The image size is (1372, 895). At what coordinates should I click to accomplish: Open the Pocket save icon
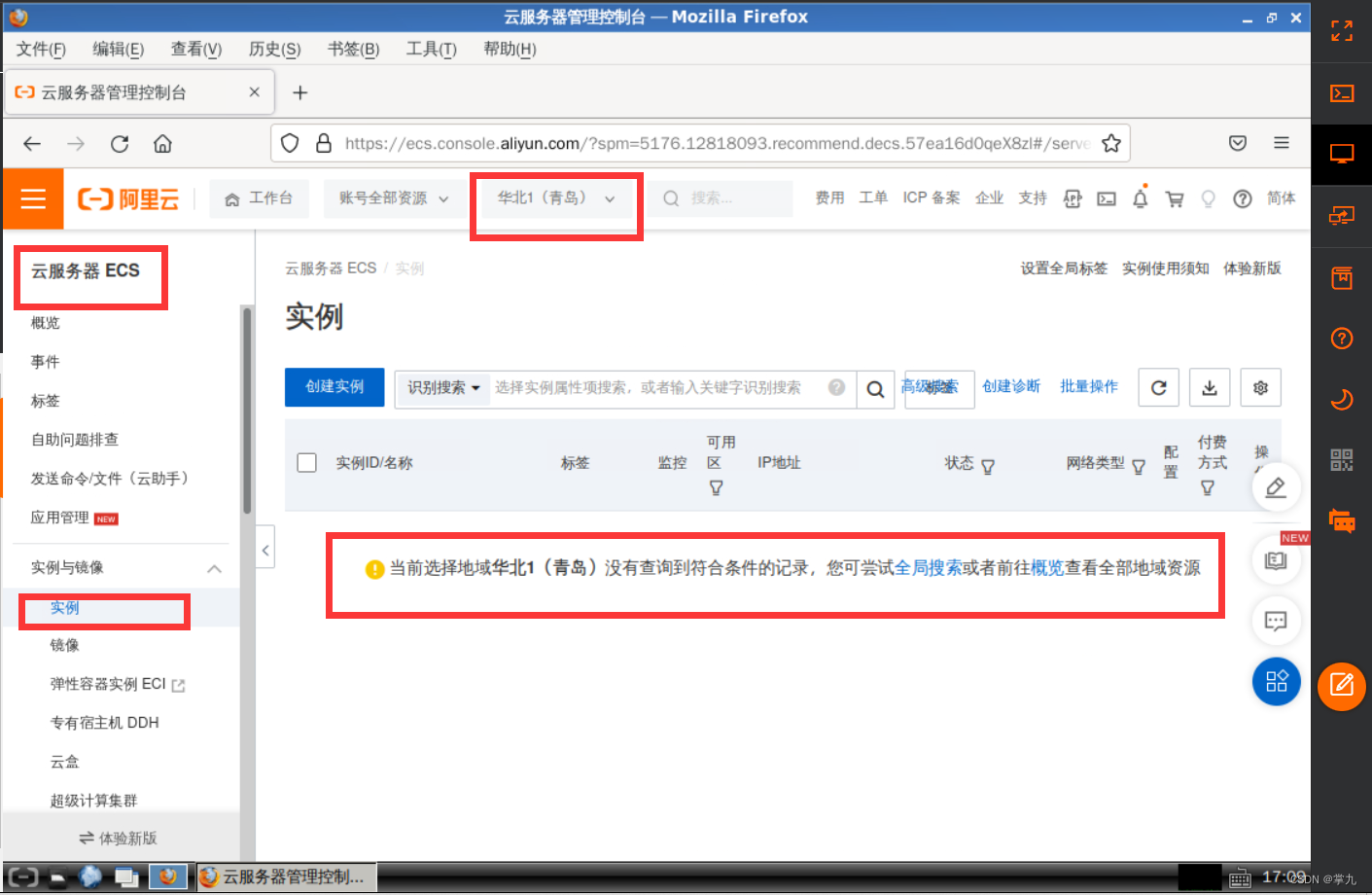pyautogui.click(x=1238, y=143)
